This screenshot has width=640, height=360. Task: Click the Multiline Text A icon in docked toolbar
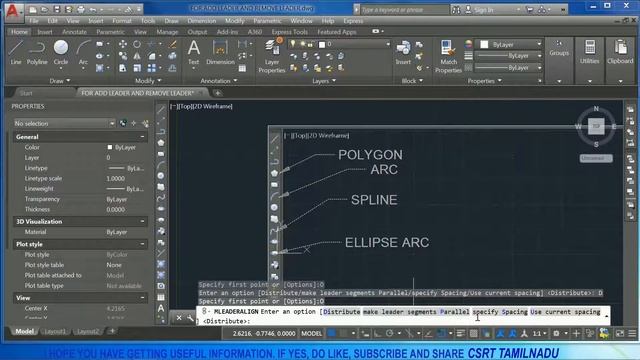[161, 308]
